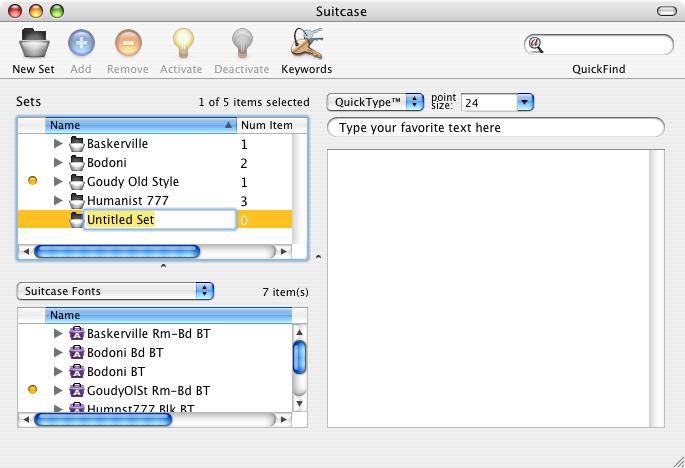Click the New Set toolbar icon
The width and height of the screenshot is (685, 468).
coord(34,43)
